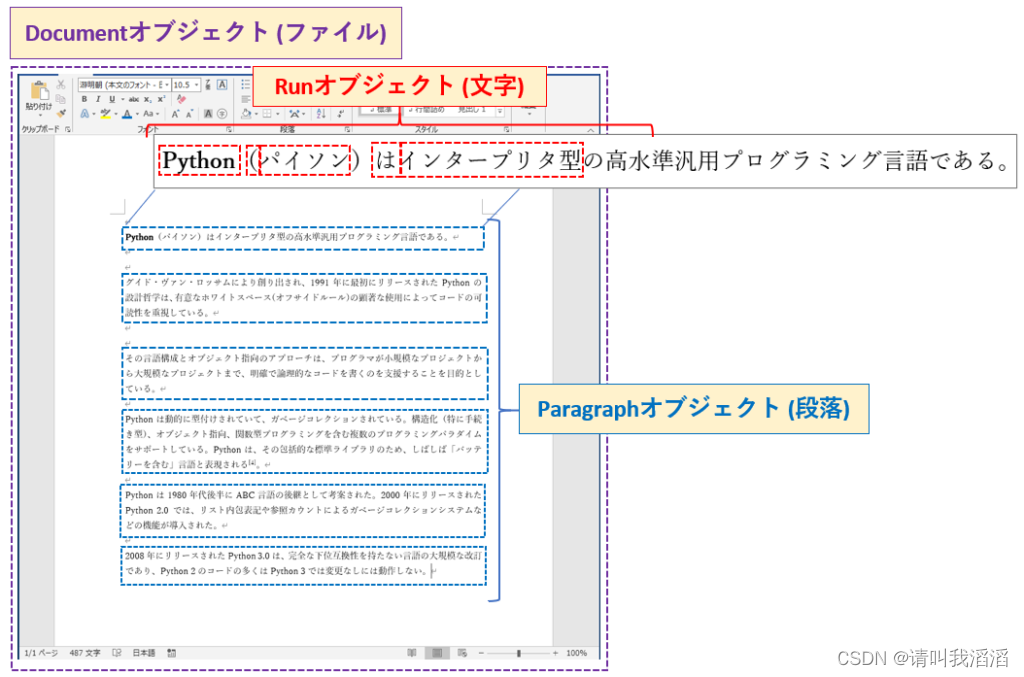Apply superscript formatting
Viewport: 1024px width, 677px height.
(x=161, y=99)
